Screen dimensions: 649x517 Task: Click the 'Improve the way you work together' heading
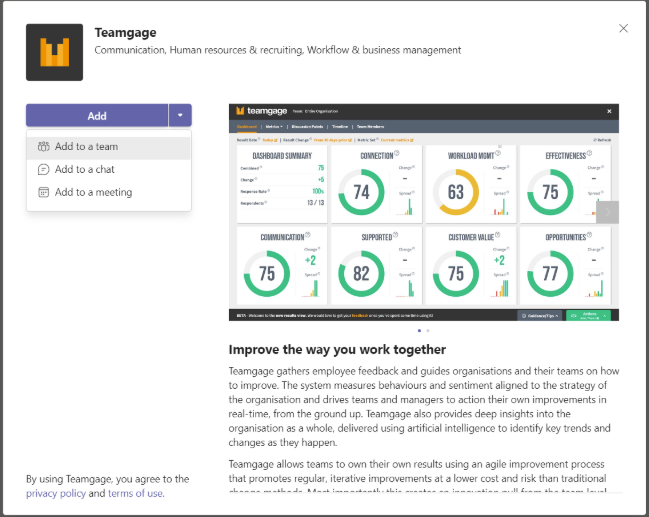tap(337, 350)
